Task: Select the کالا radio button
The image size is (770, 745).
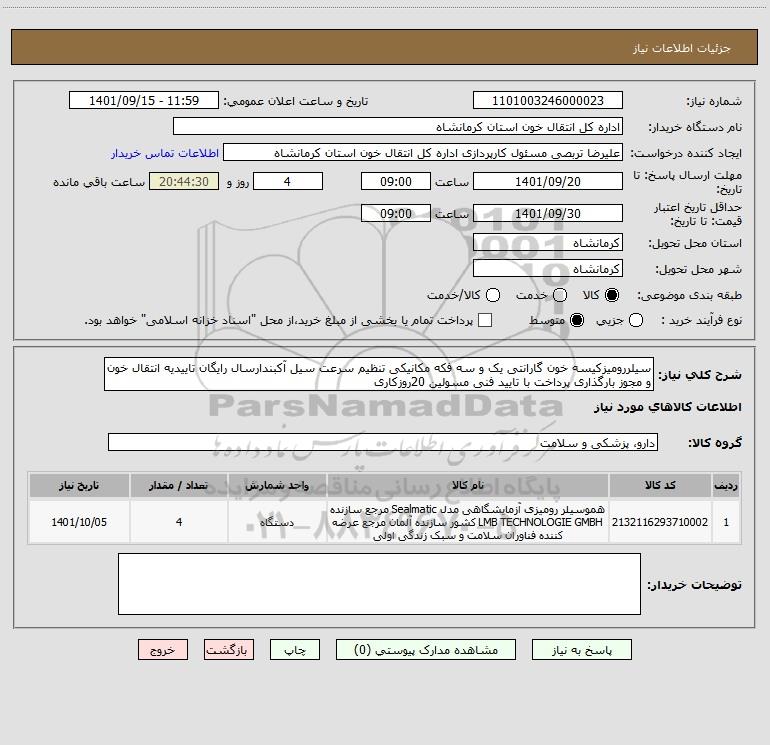Action: tap(612, 295)
